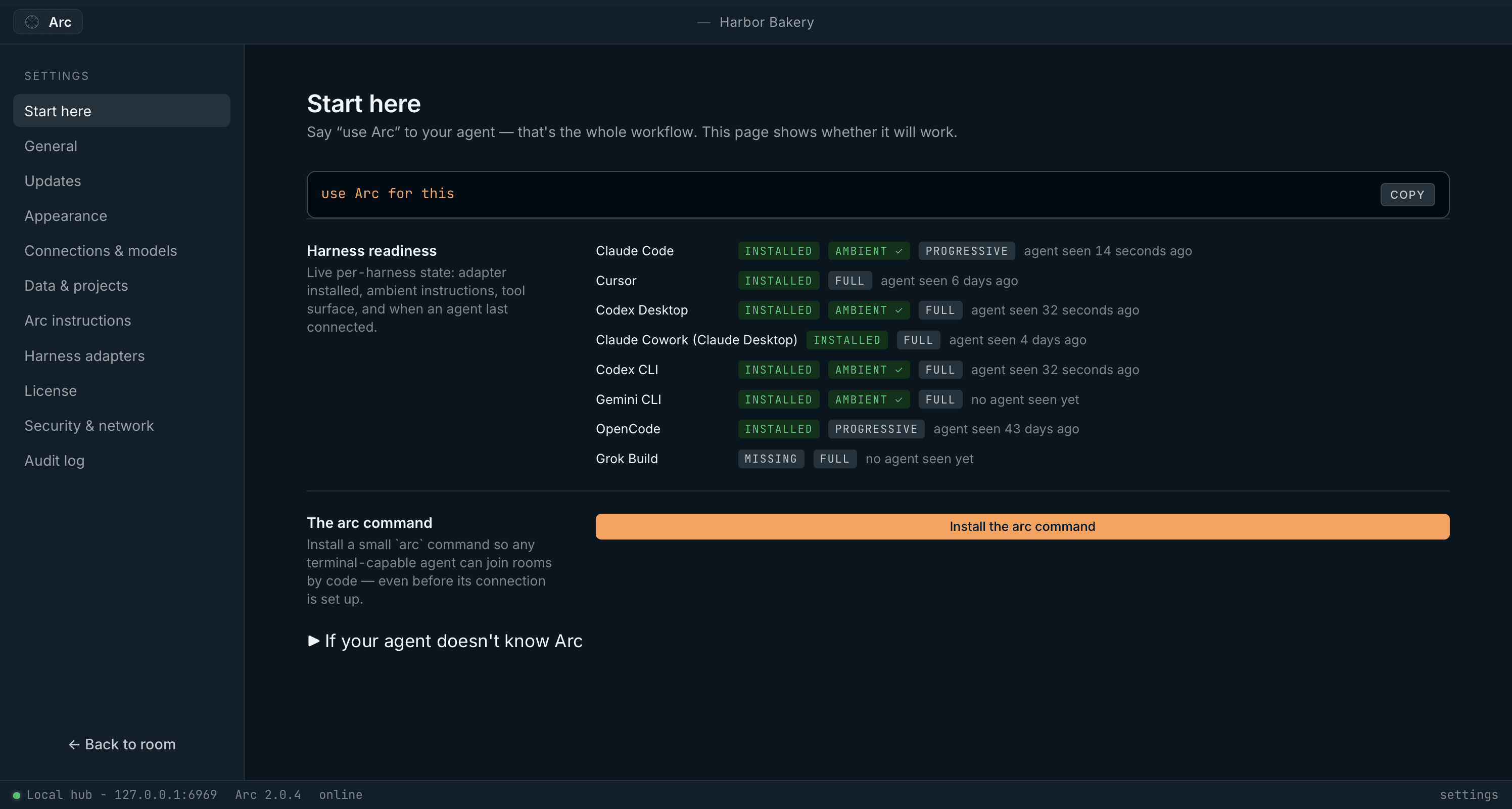
Task: Click the AMBIENT badge for Codex CLI
Action: pyautogui.click(x=868, y=370)
